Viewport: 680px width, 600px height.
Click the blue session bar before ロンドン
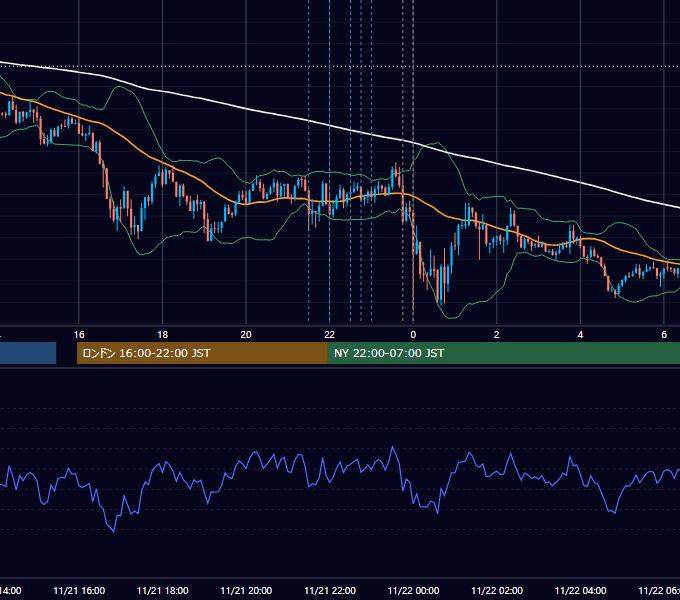point(28,353)
